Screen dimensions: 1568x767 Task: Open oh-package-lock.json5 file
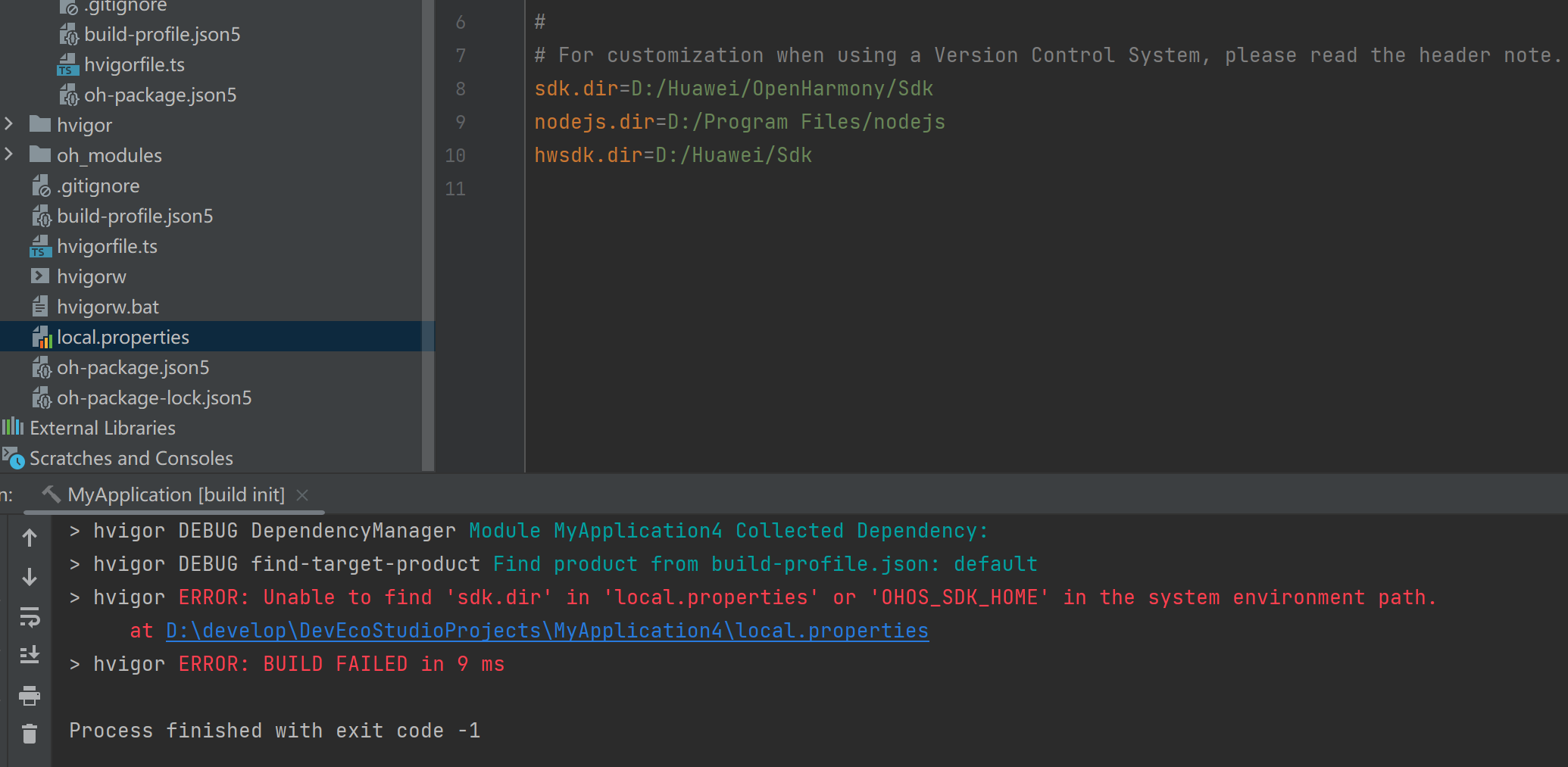[x=155, y=398]
